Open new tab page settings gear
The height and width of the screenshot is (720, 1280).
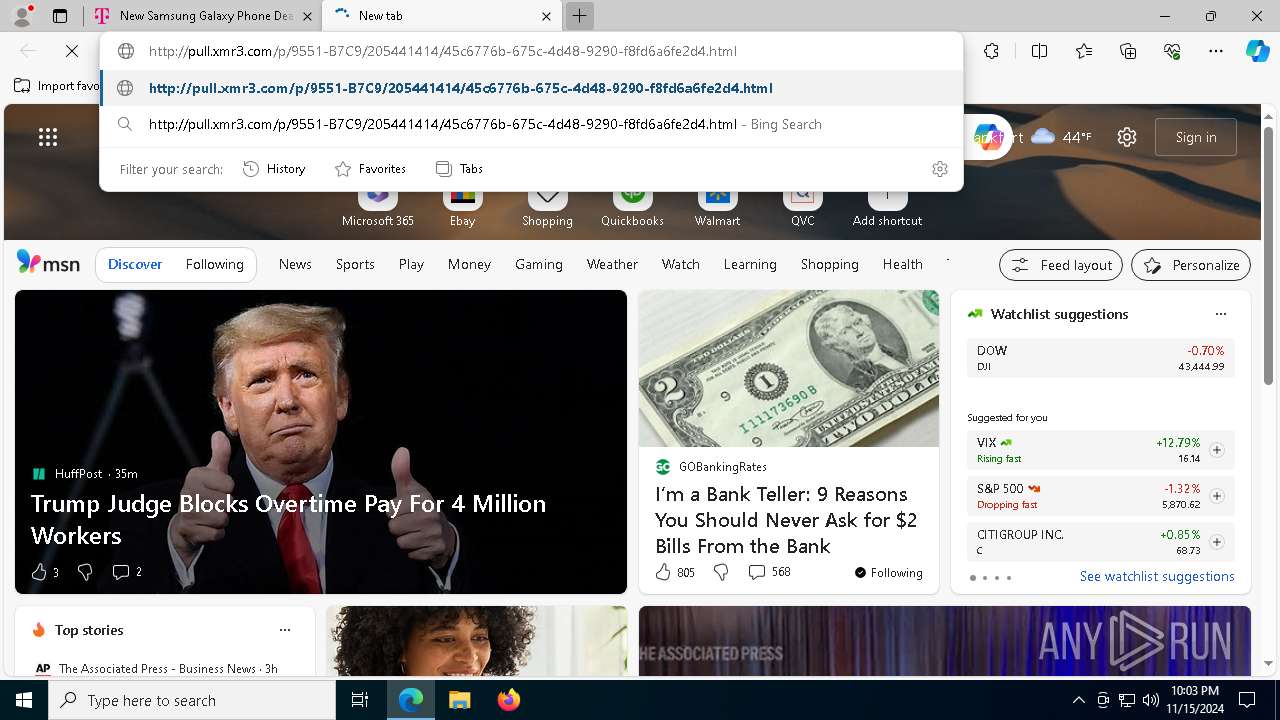pos(1127,137)
